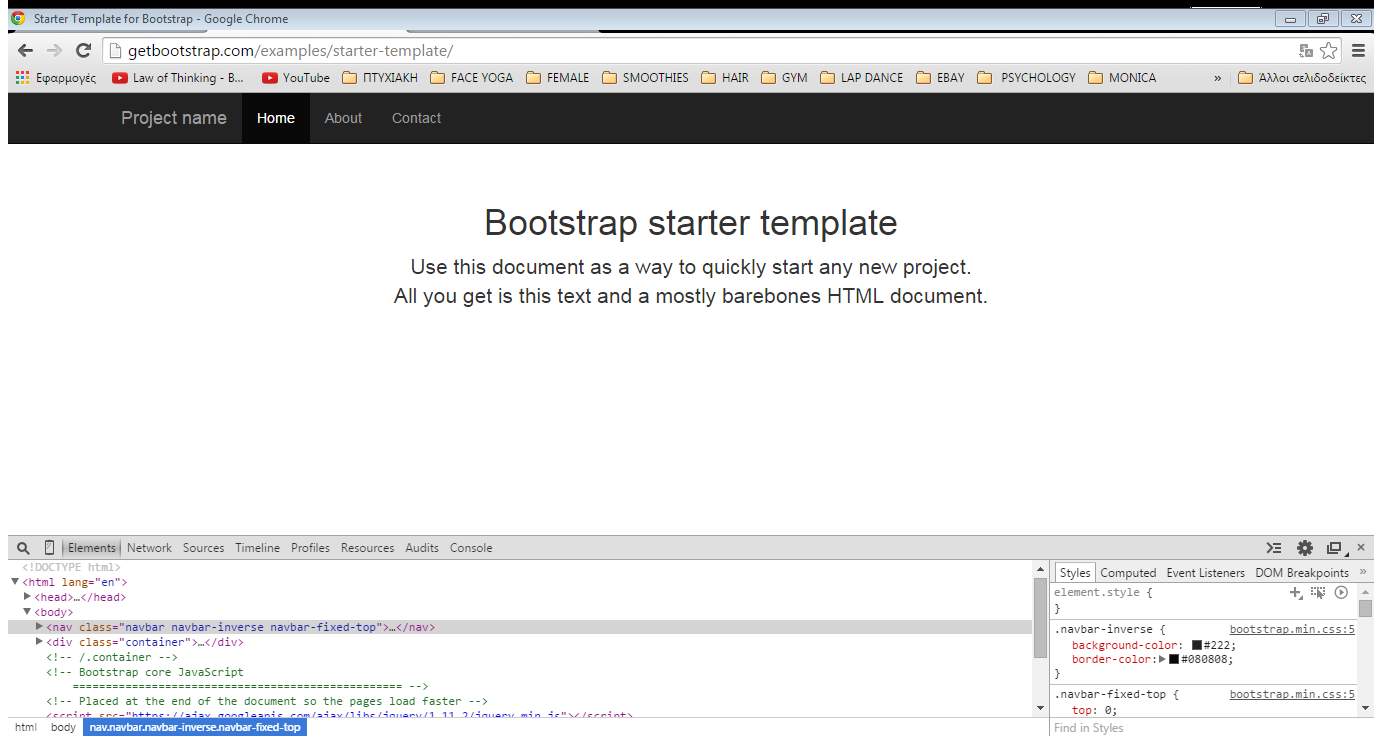Collapse the html element triangle
The height and width of the screenshot is (744, 1382).
tap(15, 582)
